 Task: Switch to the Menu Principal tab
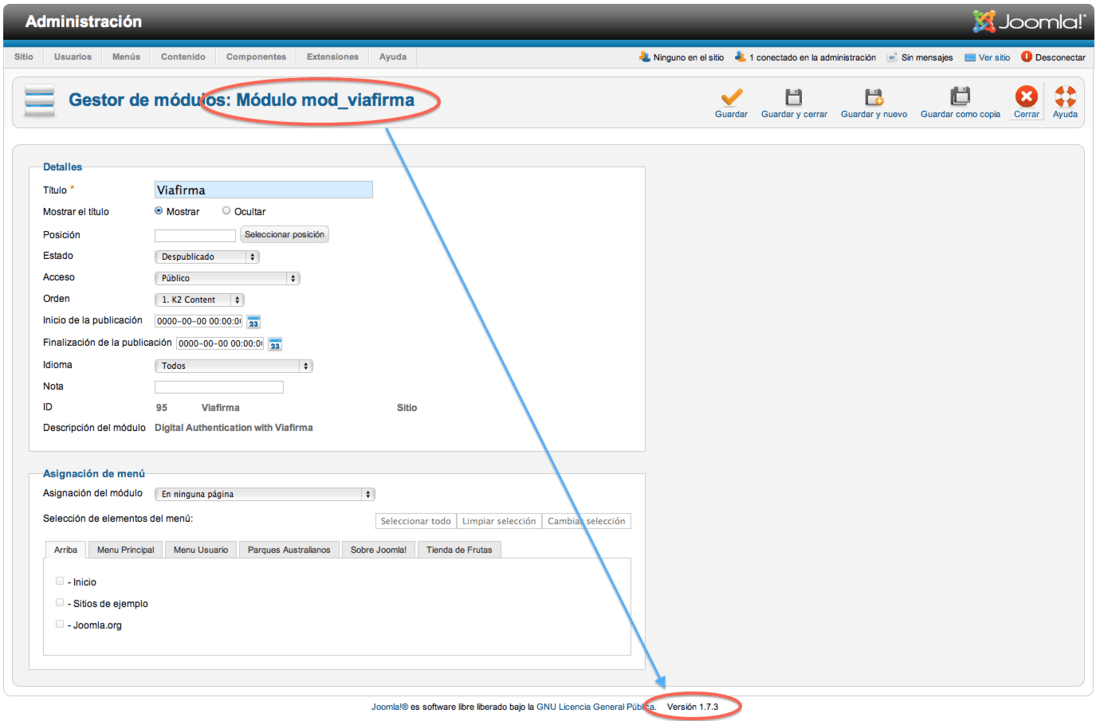[126, 550]
